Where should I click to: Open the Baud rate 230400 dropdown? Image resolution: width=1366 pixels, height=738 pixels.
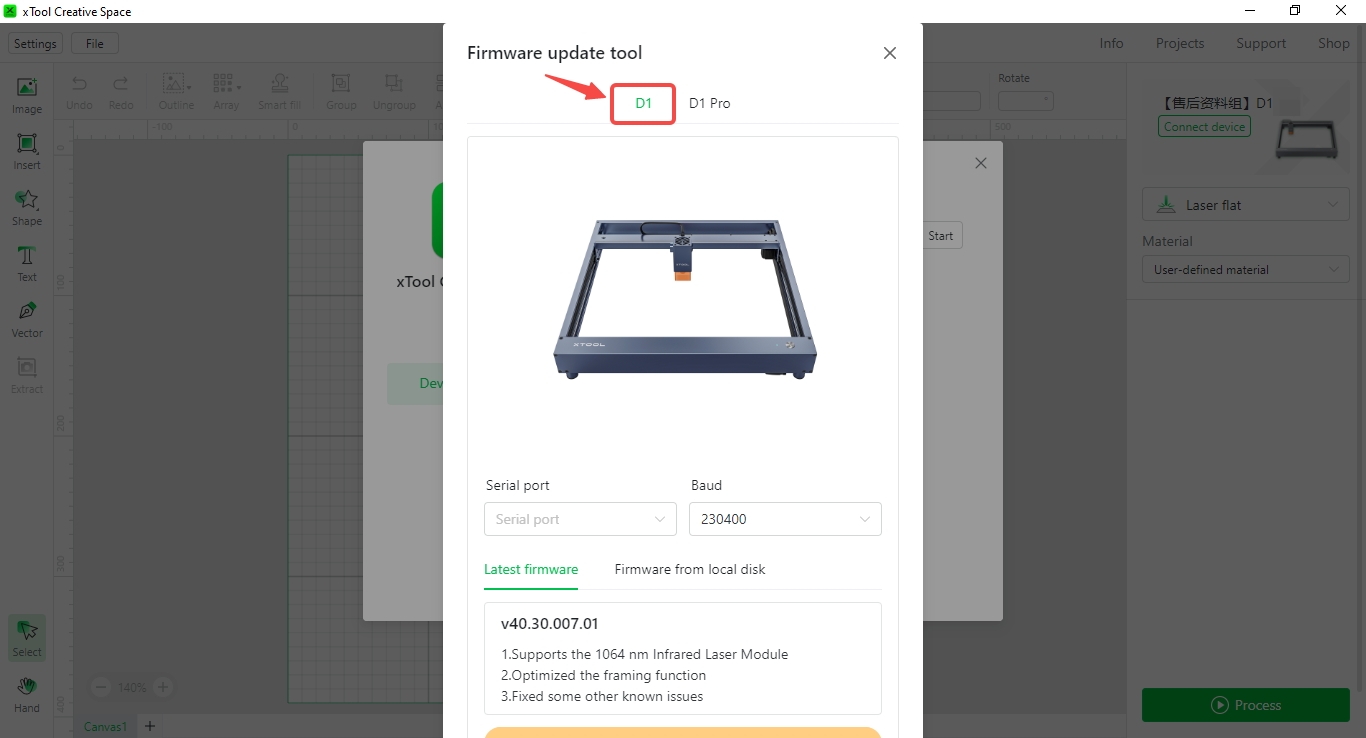pyautogui.click(x=785, y=519)
